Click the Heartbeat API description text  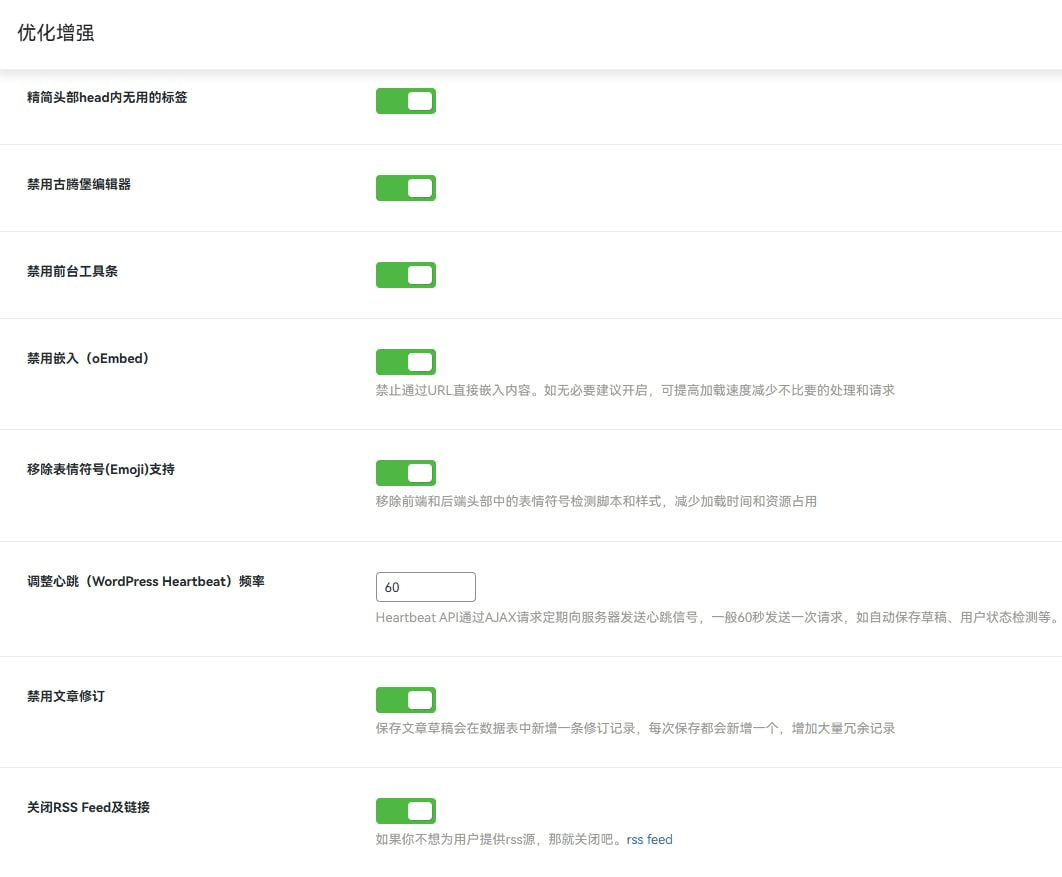[716, 618]
